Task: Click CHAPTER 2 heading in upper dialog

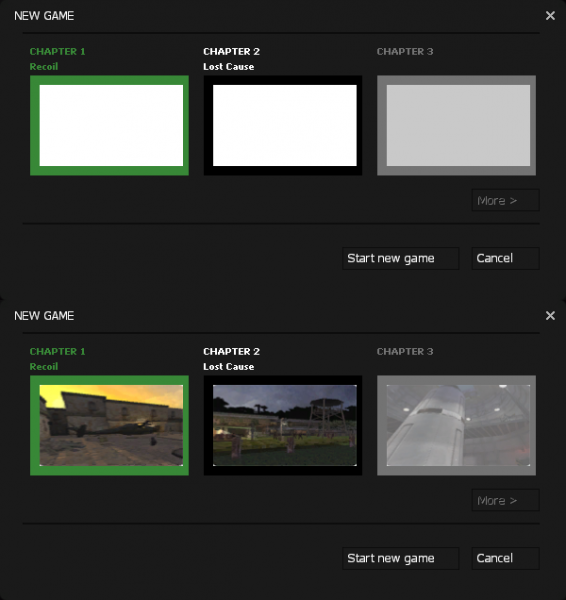Action: point(232,52)
